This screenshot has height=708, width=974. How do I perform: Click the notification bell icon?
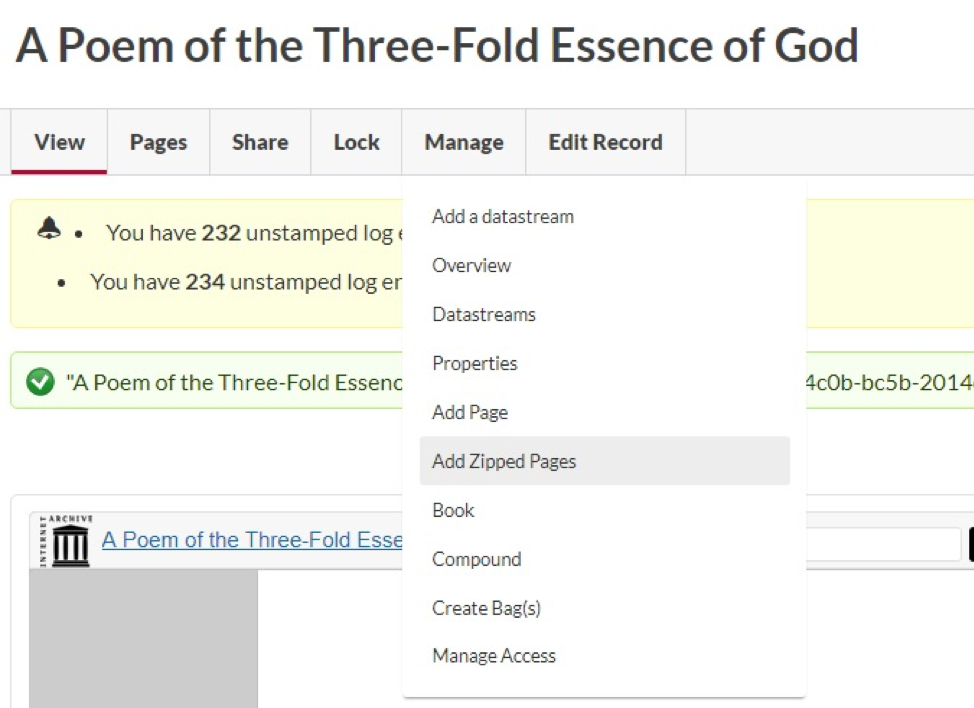coord(49,228)
